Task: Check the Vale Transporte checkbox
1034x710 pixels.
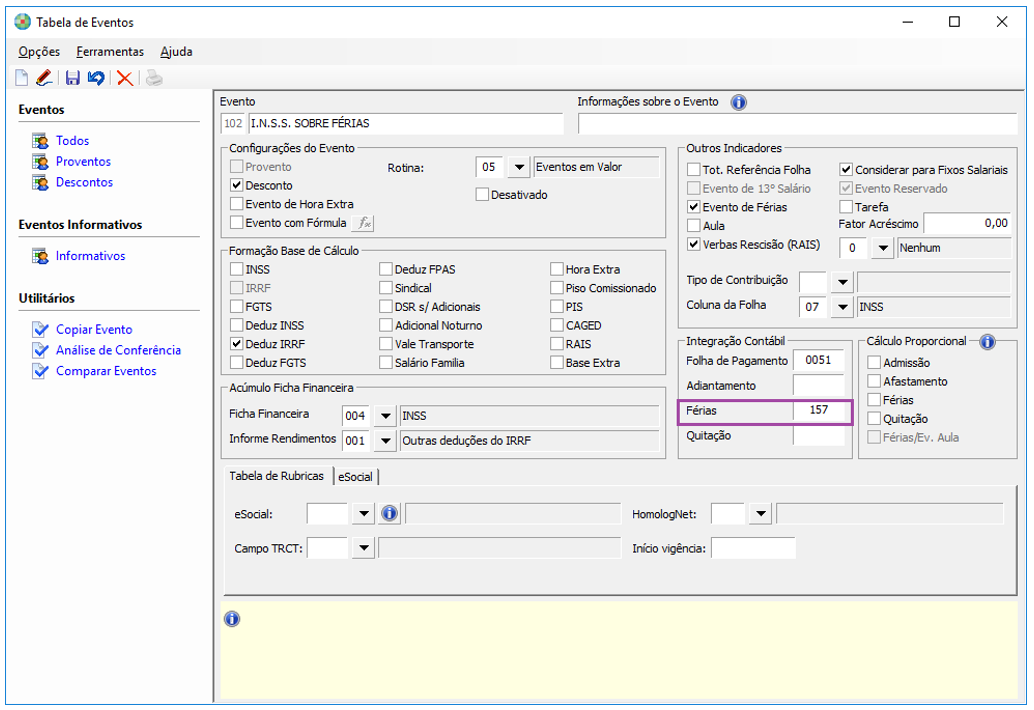Action: tap(386, 343)
